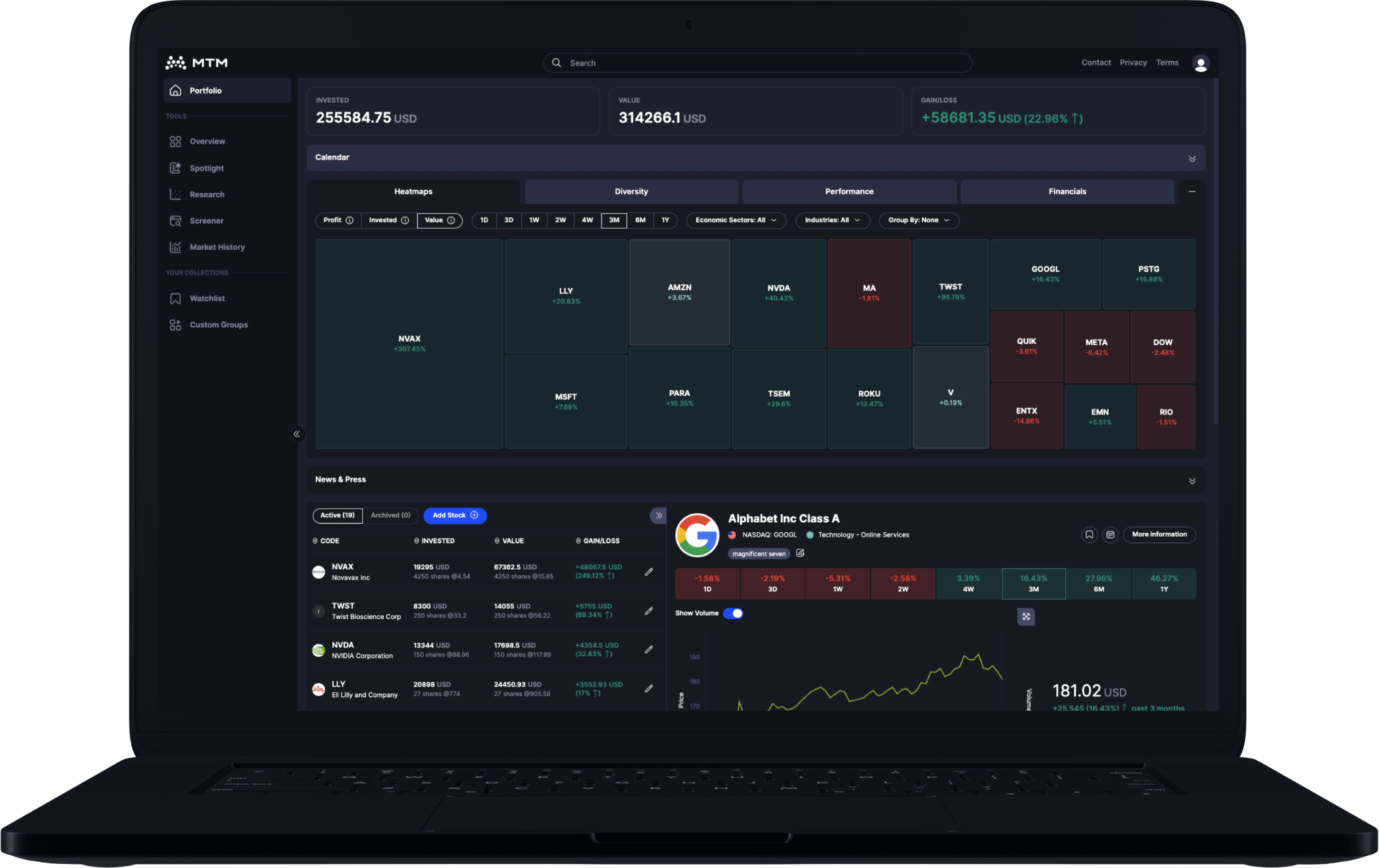Bookmark Alphabet Inc to watchlist
1379x868 pixels.
click(x=1089, y=535)
